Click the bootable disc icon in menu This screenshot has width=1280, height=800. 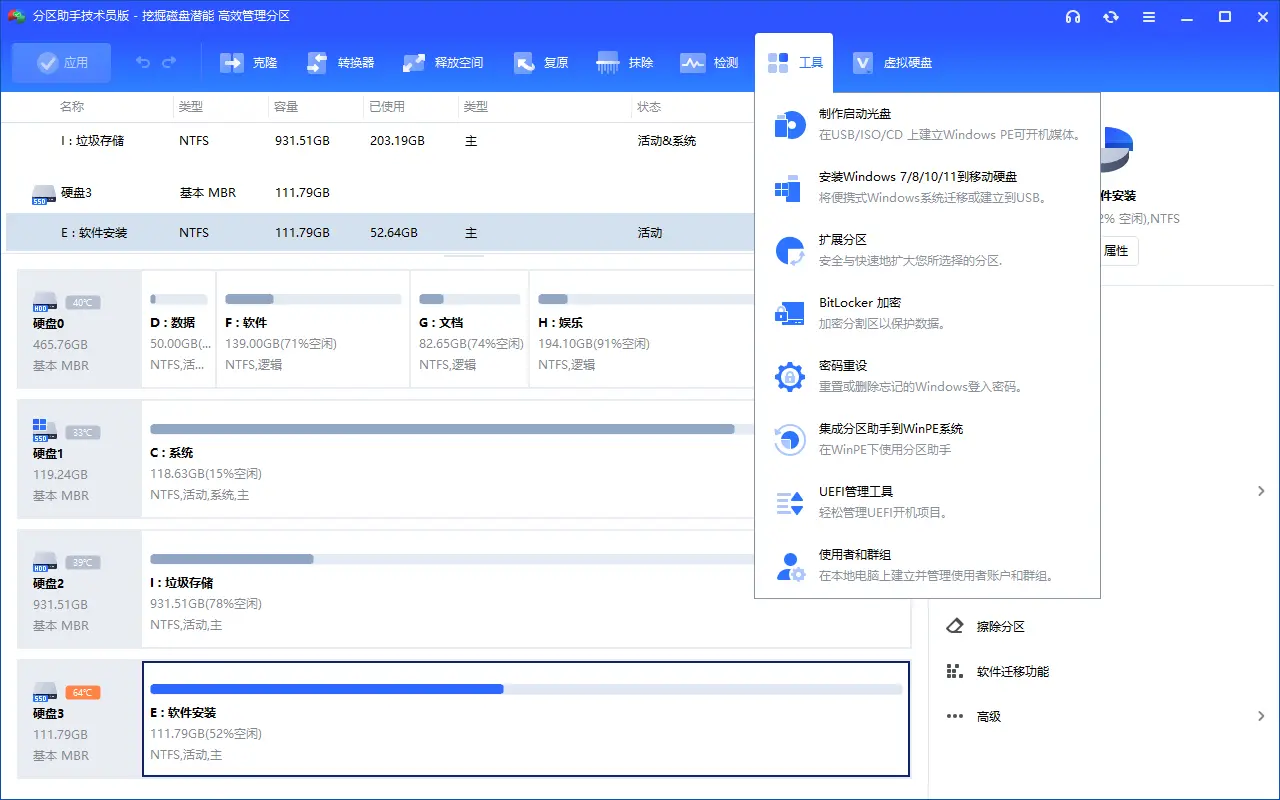790,125
